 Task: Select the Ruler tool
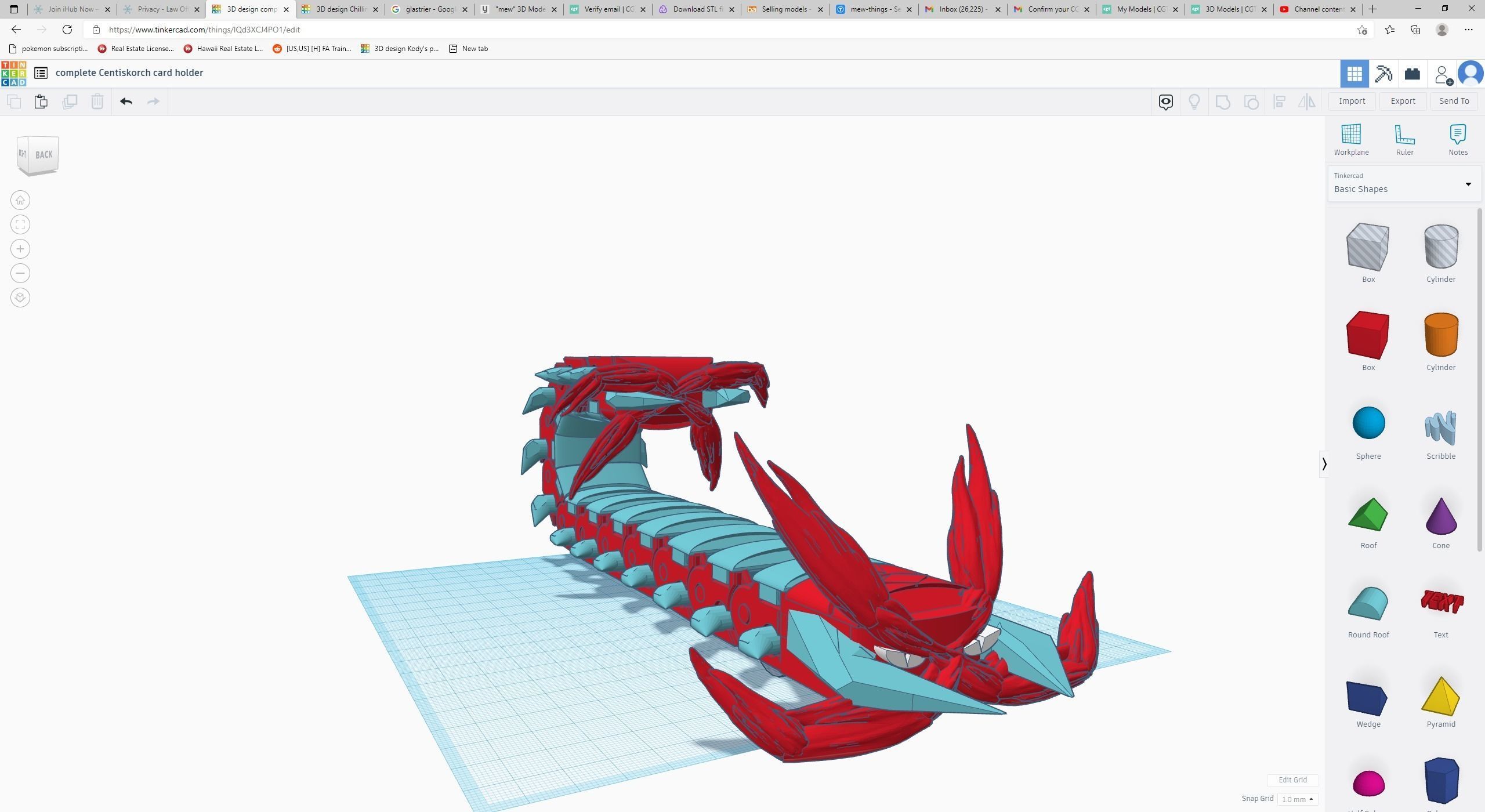(1404, 140)
